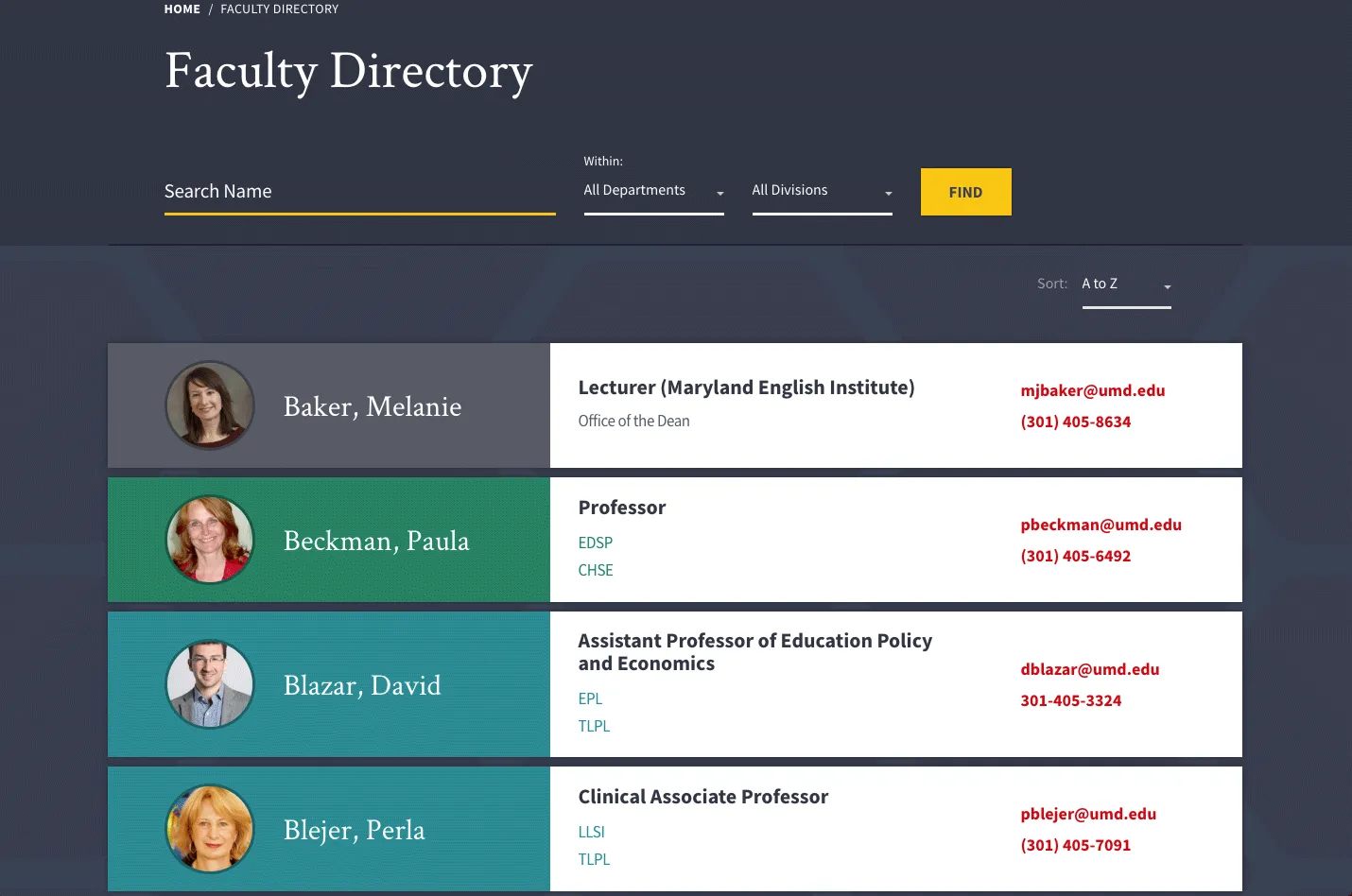Image resolution: width=1352 pixels, height=896 pixels.
Task: Call Perla Blejer at (301) 405-7091
Action: point(1075,845)
